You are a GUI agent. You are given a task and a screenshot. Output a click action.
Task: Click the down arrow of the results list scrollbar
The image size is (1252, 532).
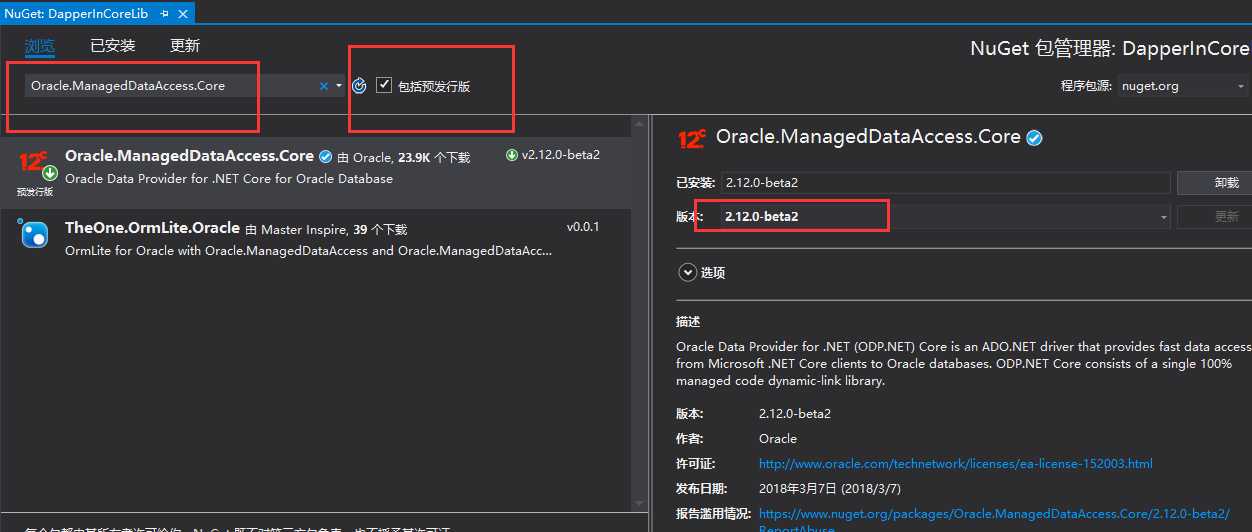pos(639,503)
